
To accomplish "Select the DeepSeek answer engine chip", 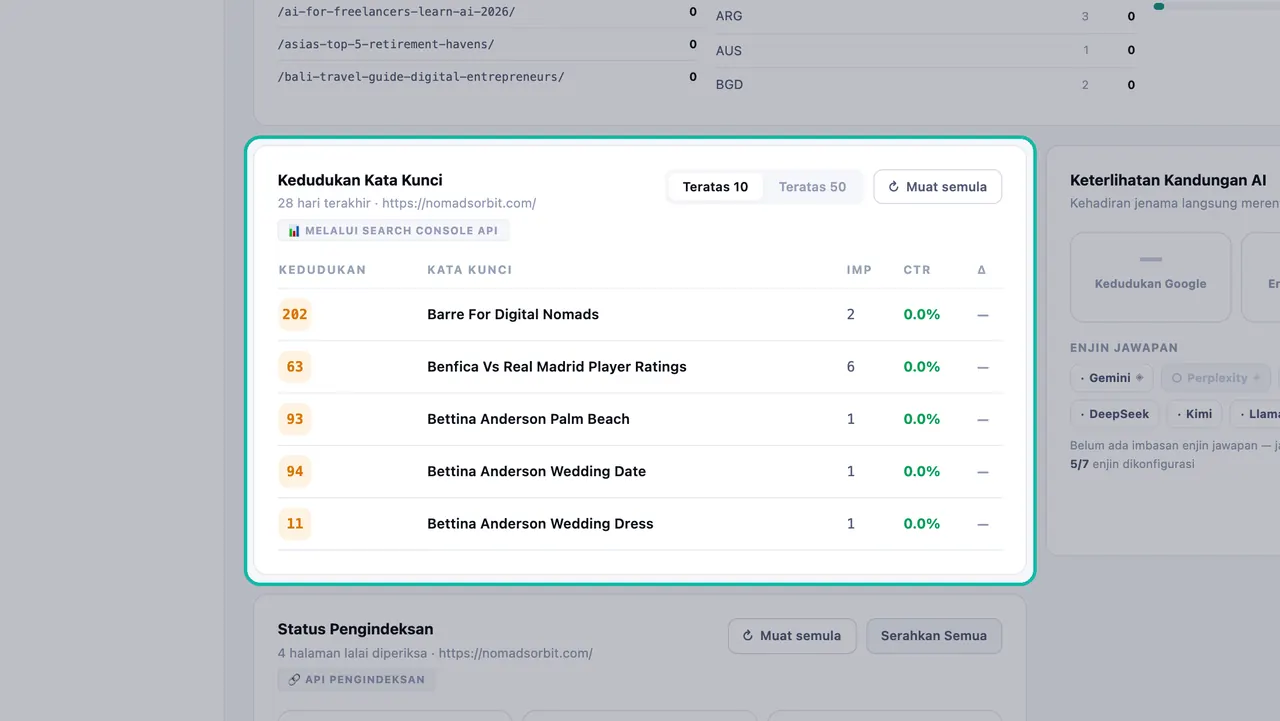I will pos(1115,414).
